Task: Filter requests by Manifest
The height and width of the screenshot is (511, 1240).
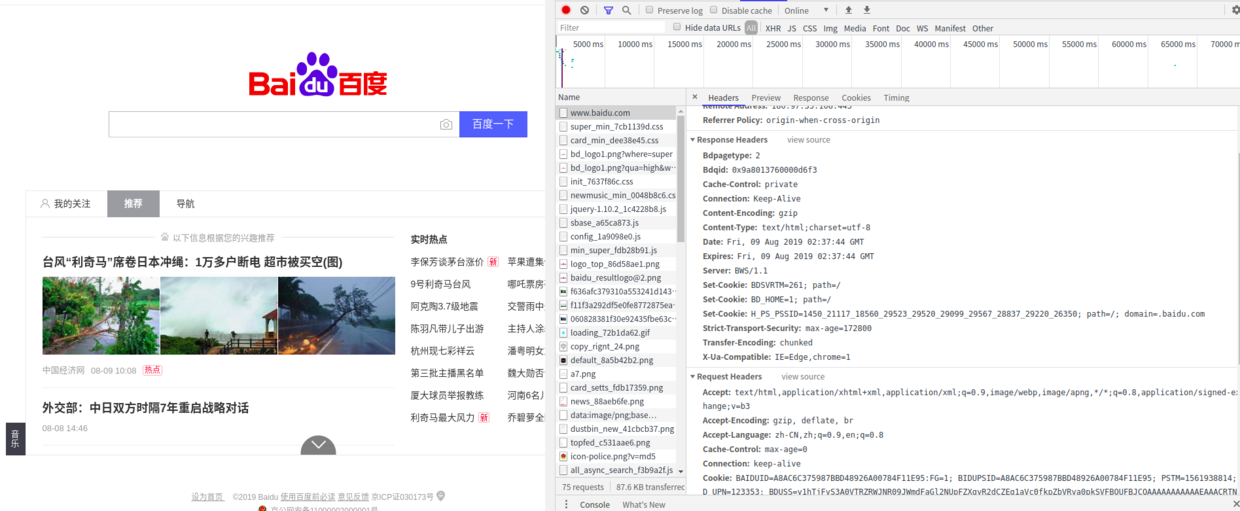Action: [x=950, y=28]
